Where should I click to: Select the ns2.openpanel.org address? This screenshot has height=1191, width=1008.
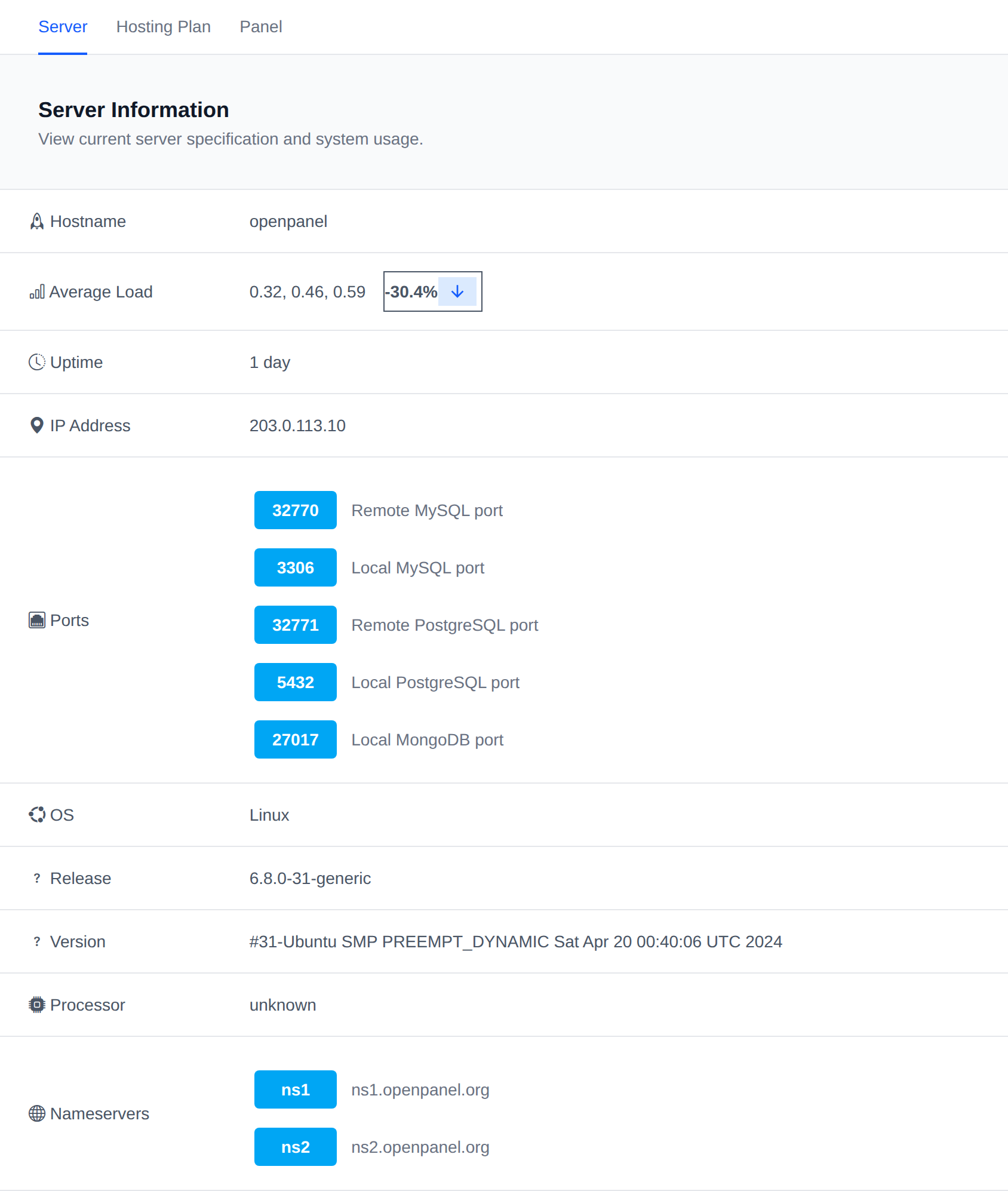(420, 1147)
